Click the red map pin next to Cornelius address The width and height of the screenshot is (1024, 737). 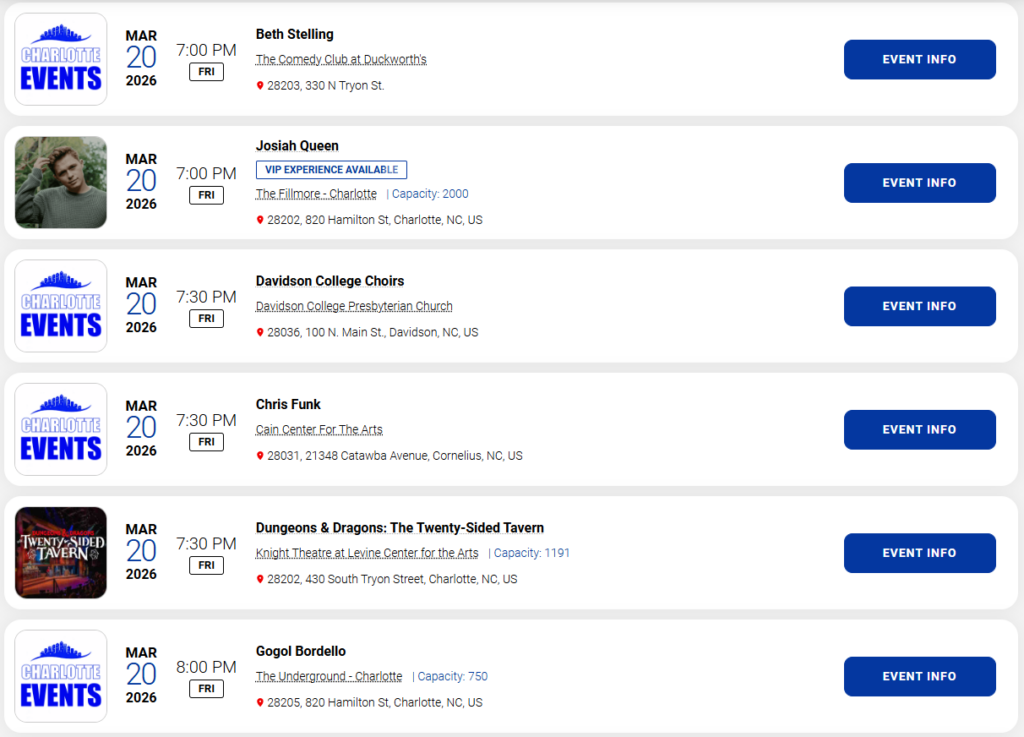coord(260,456)
